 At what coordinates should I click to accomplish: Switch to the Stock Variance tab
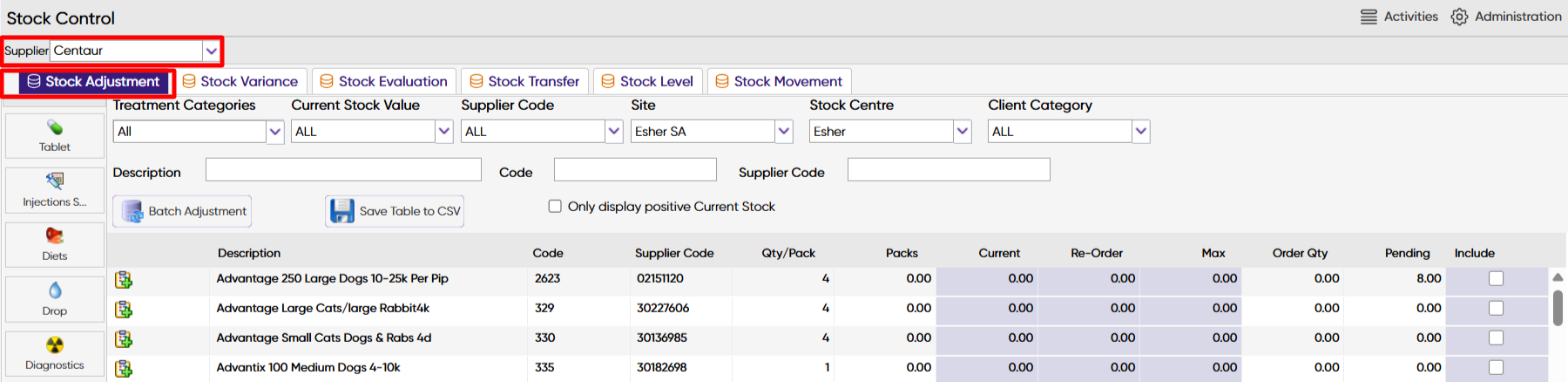tap(240, 82)
